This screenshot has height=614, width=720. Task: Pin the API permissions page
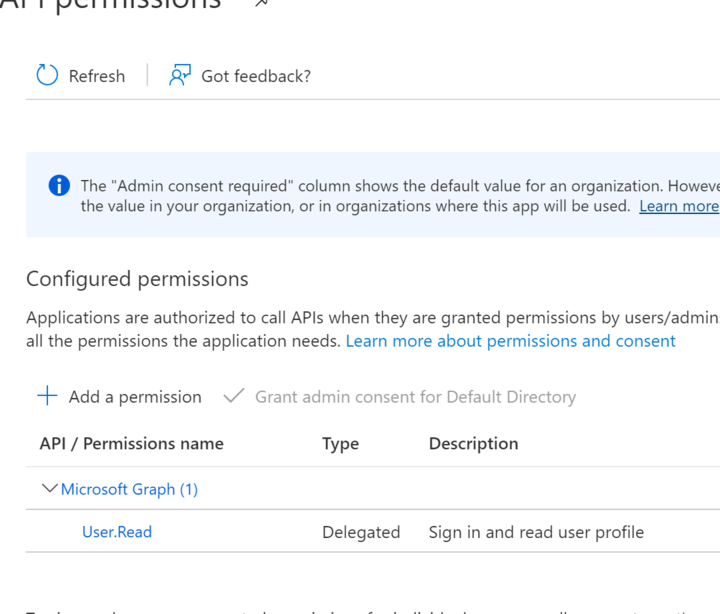[x=262, y=3]
